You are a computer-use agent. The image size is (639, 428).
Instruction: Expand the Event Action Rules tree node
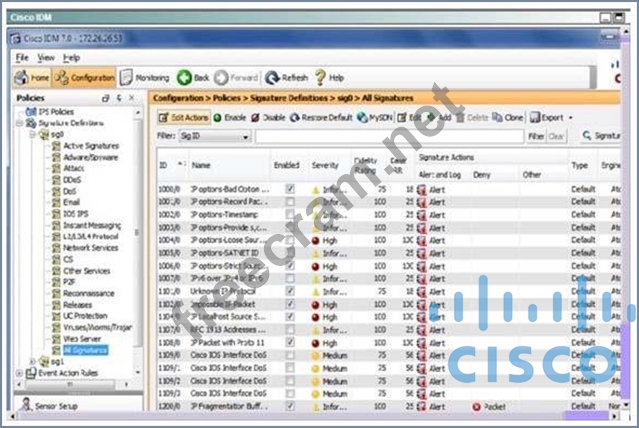(19, 372)
